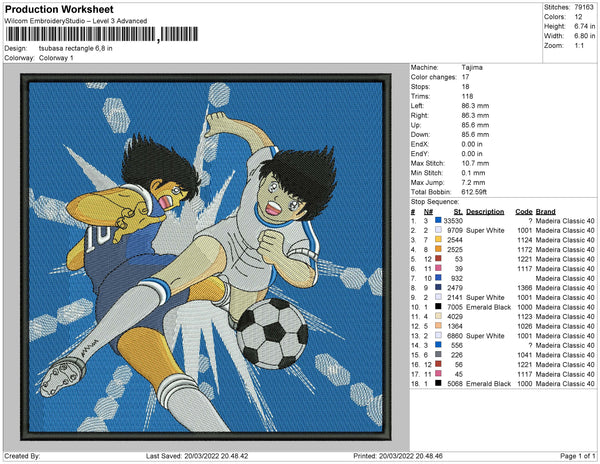Click design name 'tsubasa rectangle 6,8 in'
The height and width of the screenshot is (464, 600).
pos(75,49)
